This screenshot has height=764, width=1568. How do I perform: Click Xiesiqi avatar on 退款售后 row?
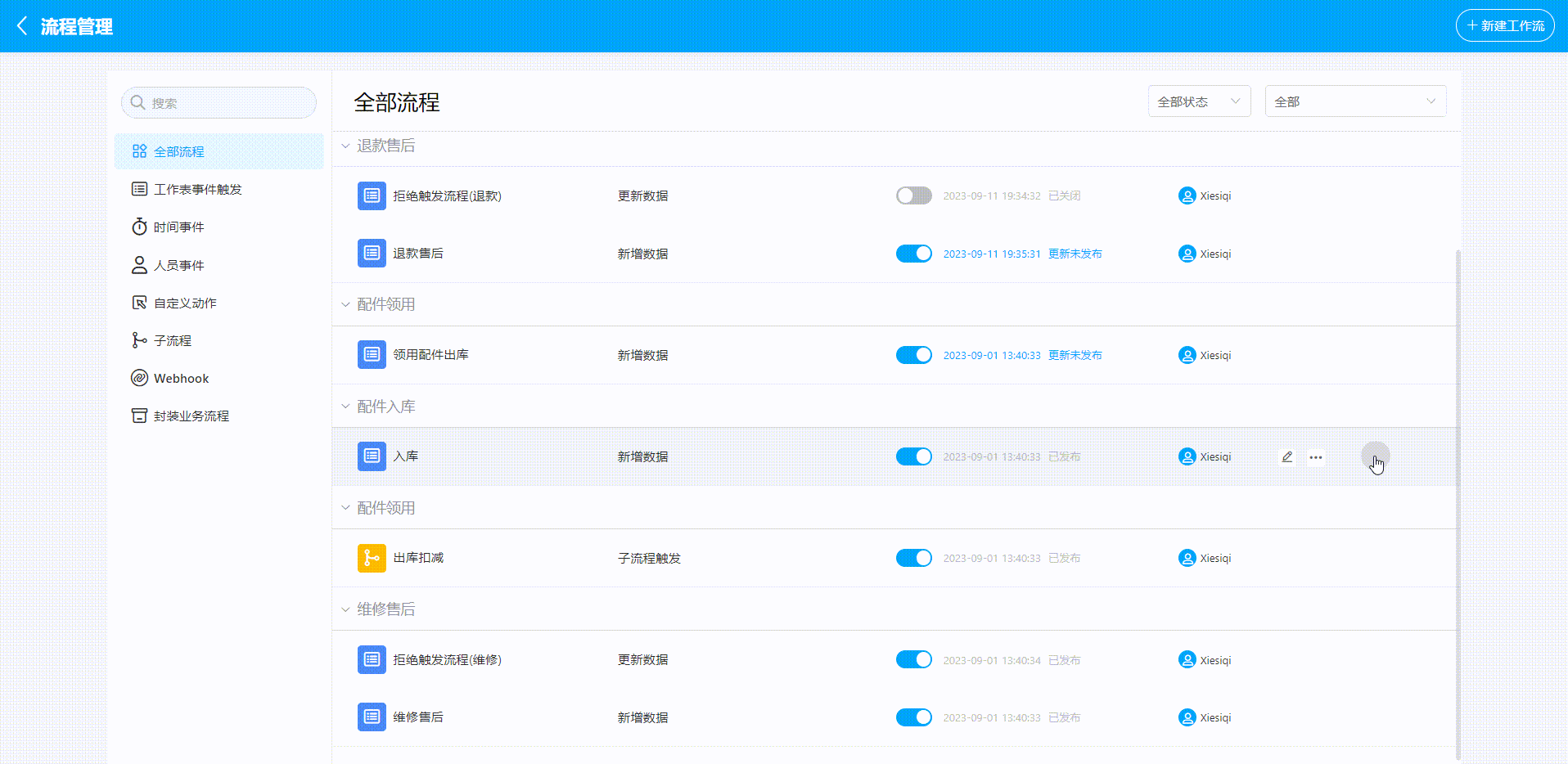1187,254
